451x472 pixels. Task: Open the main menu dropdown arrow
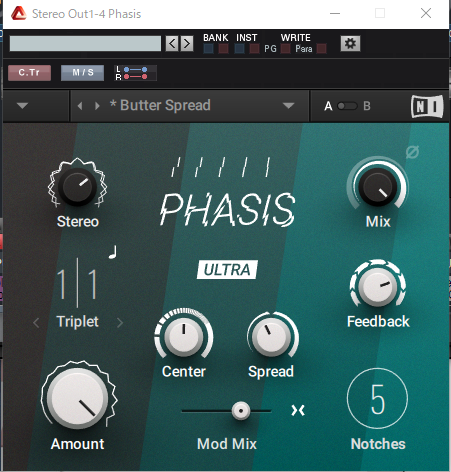[22, 106]
